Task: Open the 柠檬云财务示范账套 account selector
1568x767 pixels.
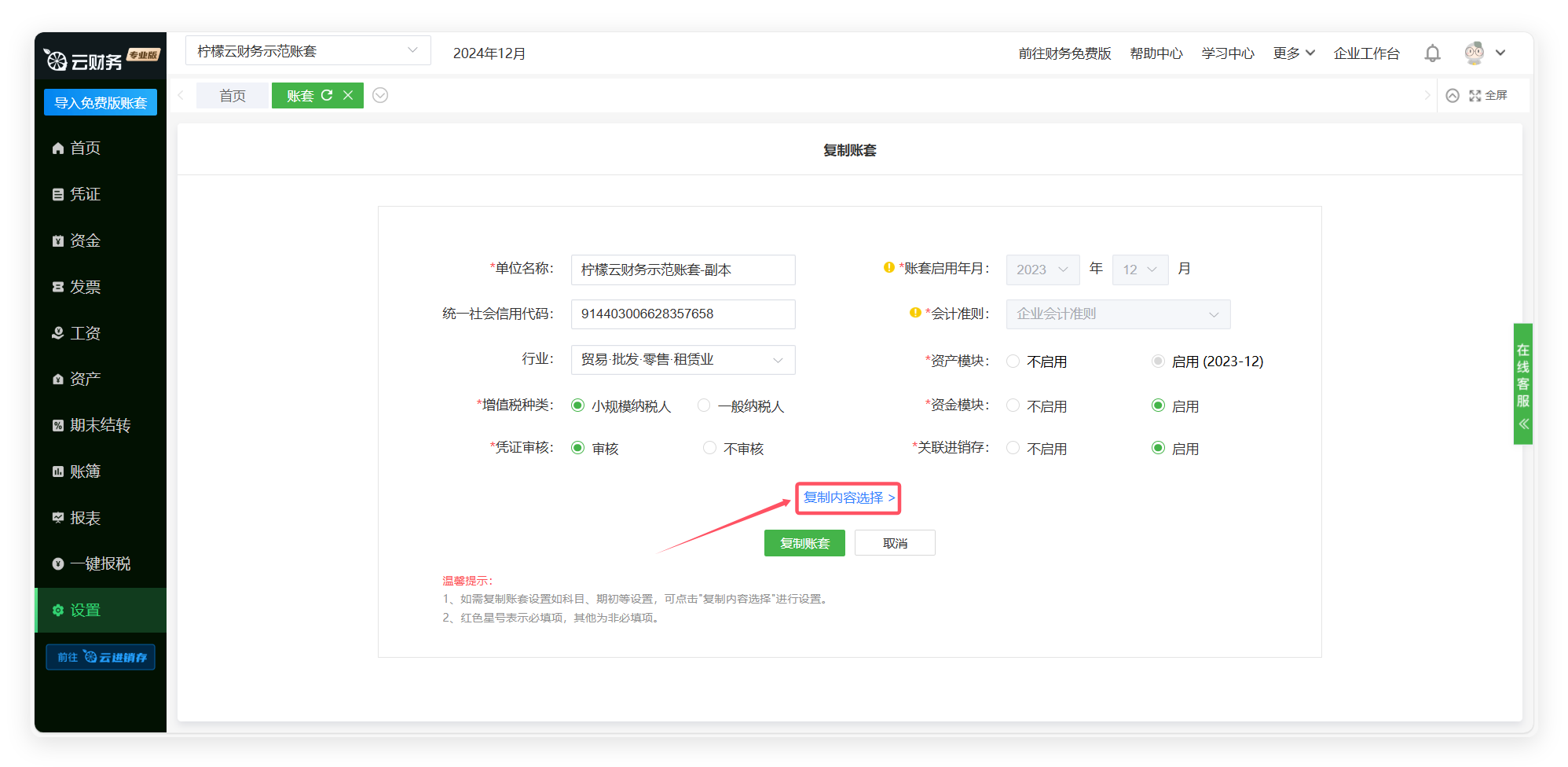Action: pos(307,51)
